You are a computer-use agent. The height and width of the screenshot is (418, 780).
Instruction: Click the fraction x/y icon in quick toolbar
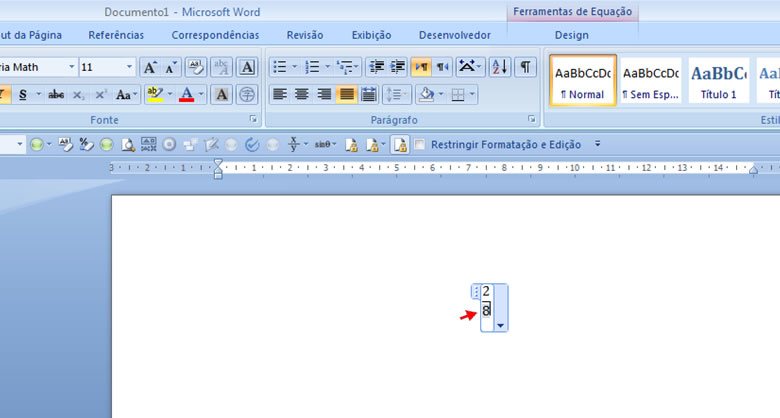tap(294, 144)
